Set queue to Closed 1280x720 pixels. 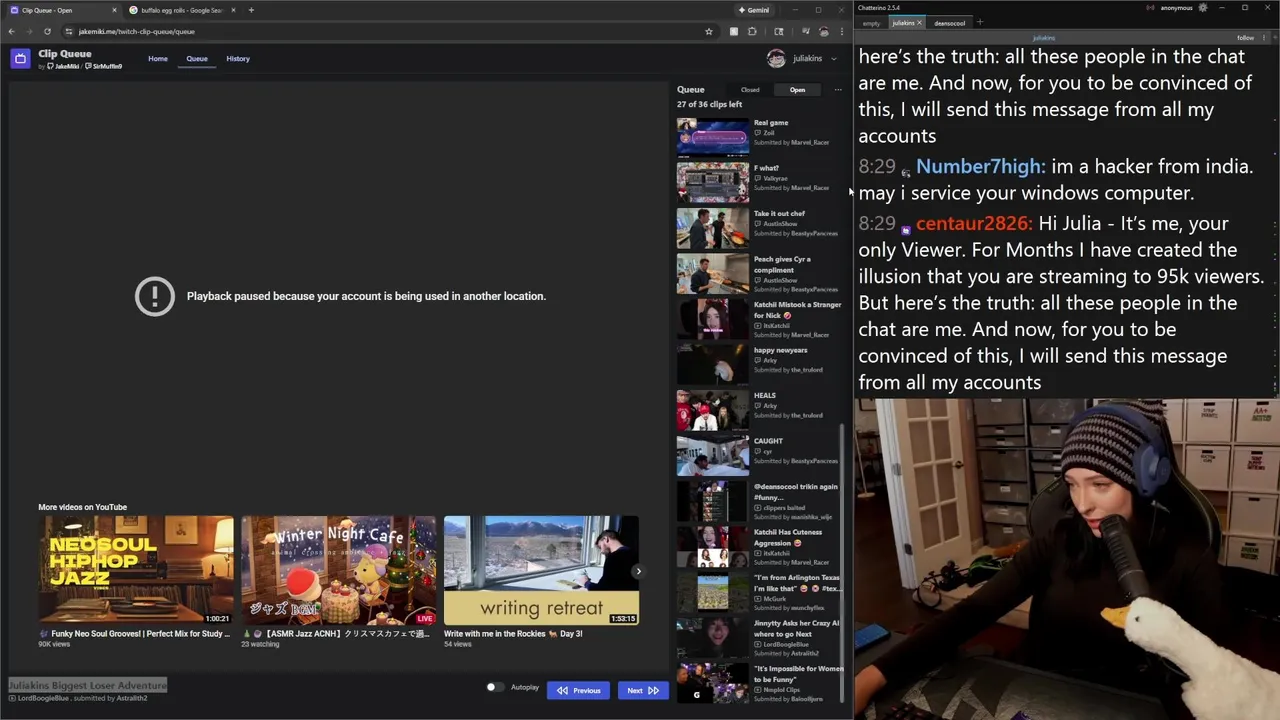coord(750,90)
